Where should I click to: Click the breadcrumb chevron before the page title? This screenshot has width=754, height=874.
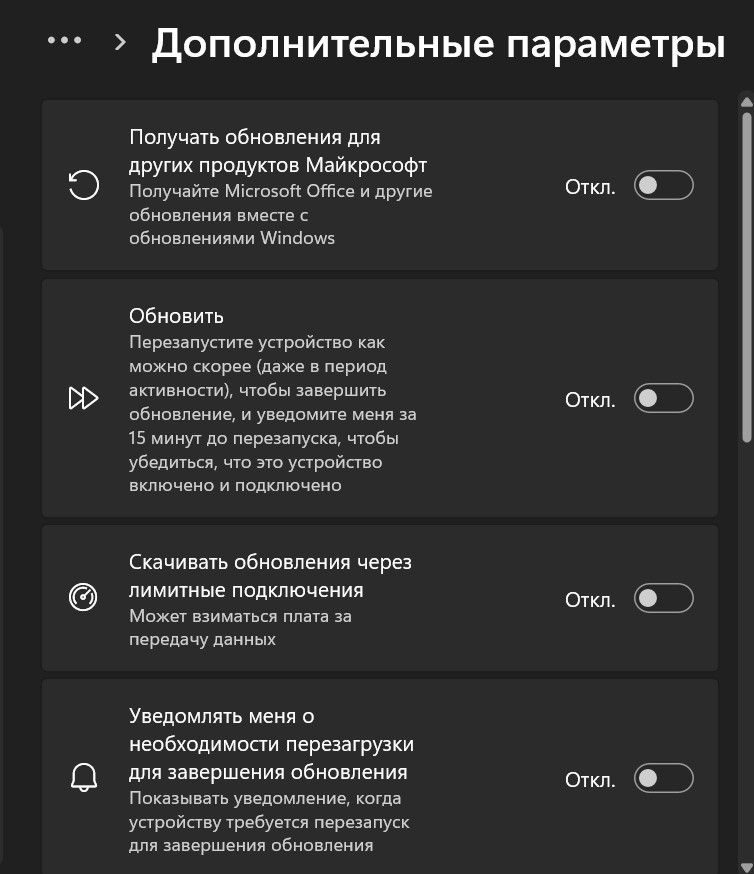click(x=120, y=42)
